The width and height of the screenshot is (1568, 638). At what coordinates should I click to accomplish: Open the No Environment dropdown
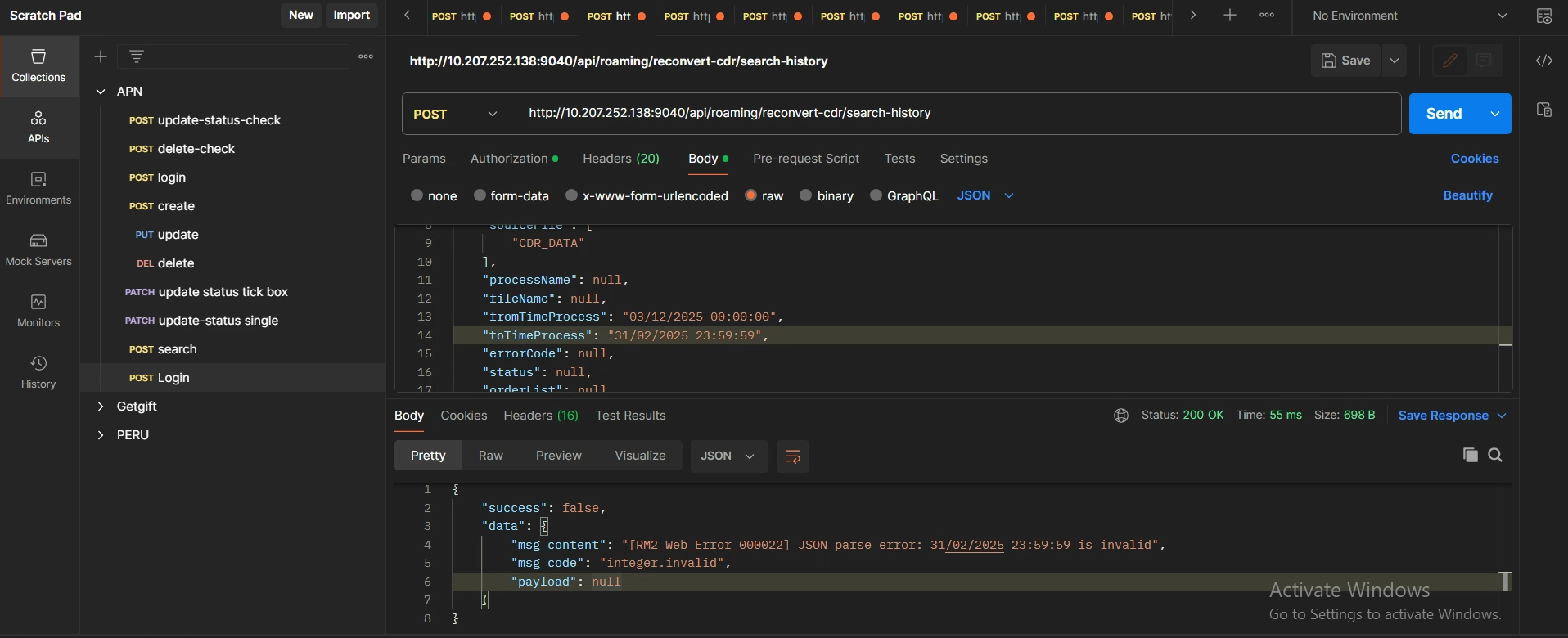click(1409, 16)
